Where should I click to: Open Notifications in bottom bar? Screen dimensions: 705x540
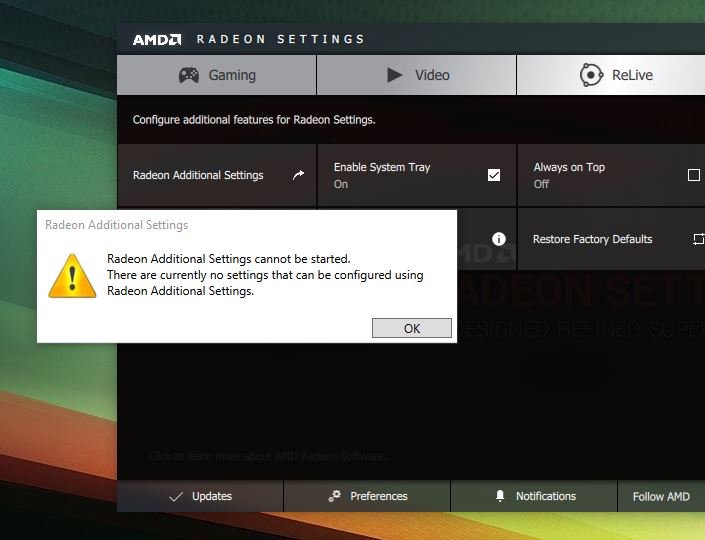534,496
